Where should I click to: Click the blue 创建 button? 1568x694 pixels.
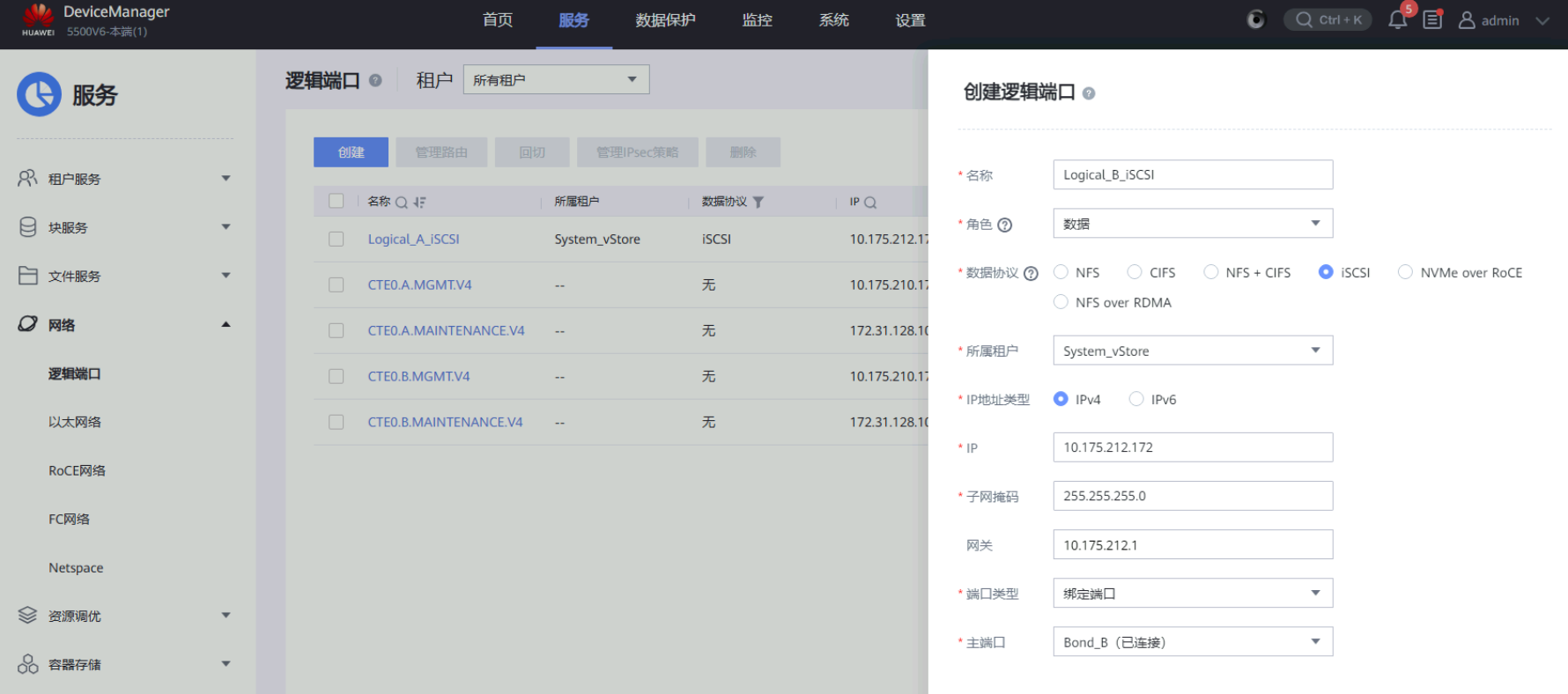351,152
